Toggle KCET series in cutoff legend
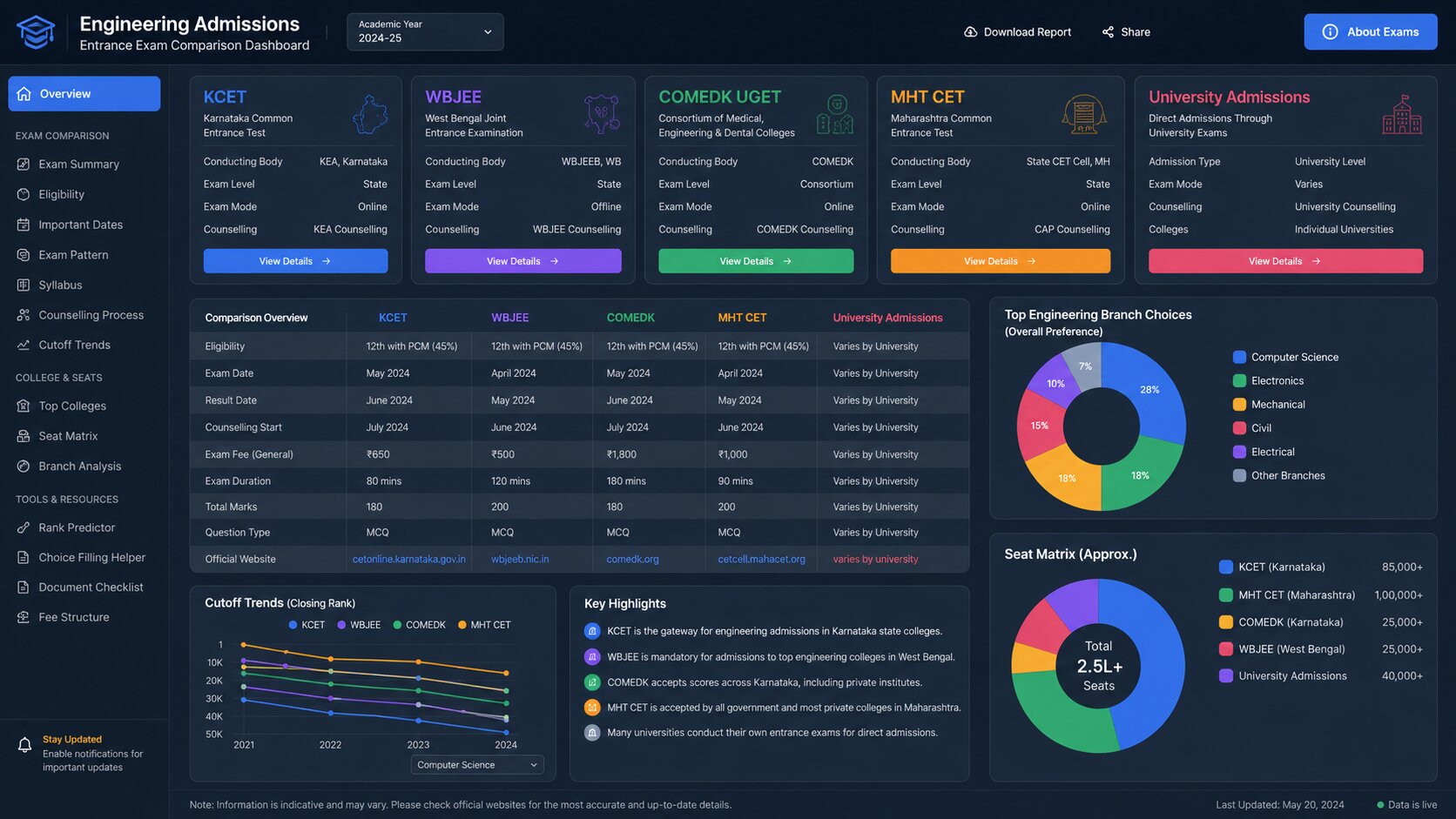The image size is (1456, 819). [307, 625]
